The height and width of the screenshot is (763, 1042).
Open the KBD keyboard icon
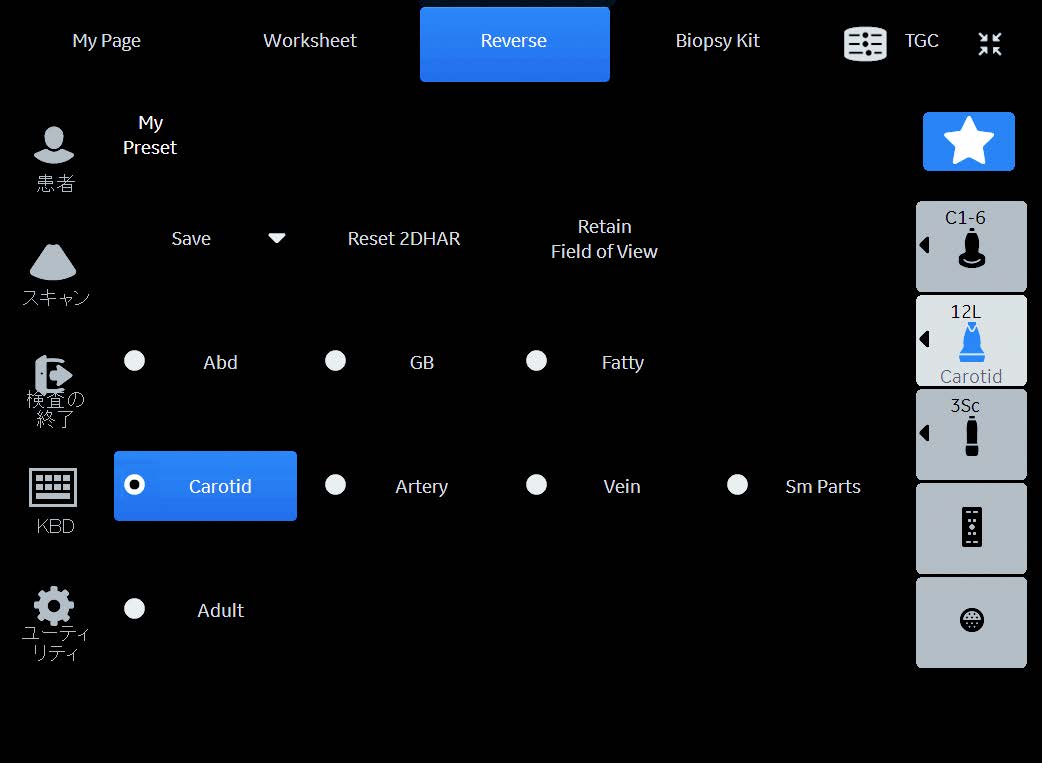[x=53, y=488]
